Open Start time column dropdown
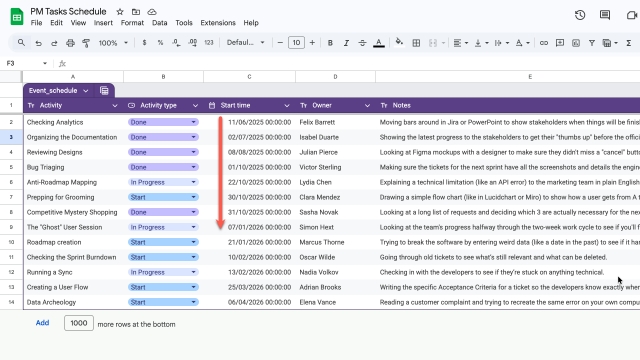Screen dimensions: 640x360 pos(287,106)
